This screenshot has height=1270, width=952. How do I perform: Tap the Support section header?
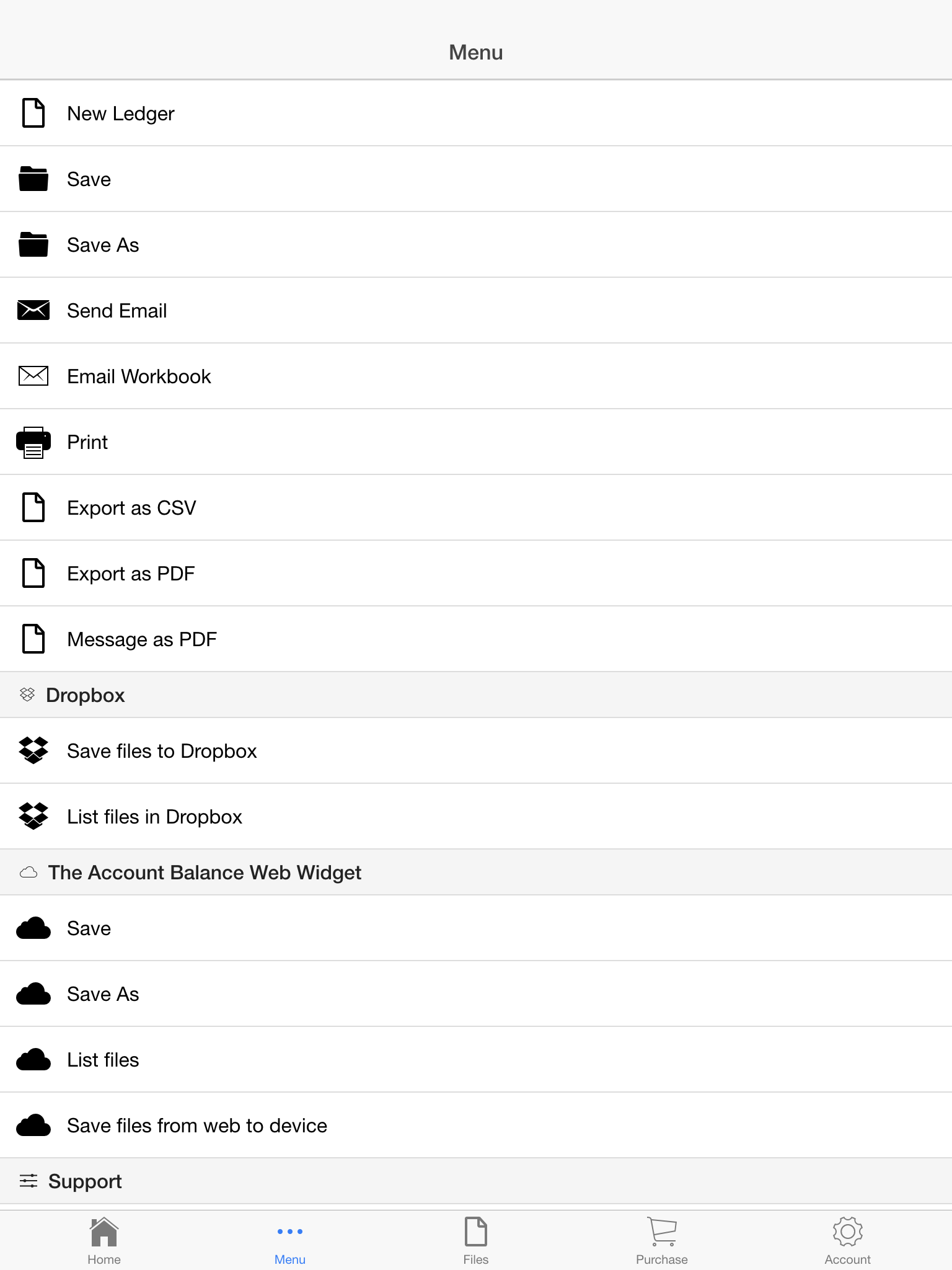476,1181
